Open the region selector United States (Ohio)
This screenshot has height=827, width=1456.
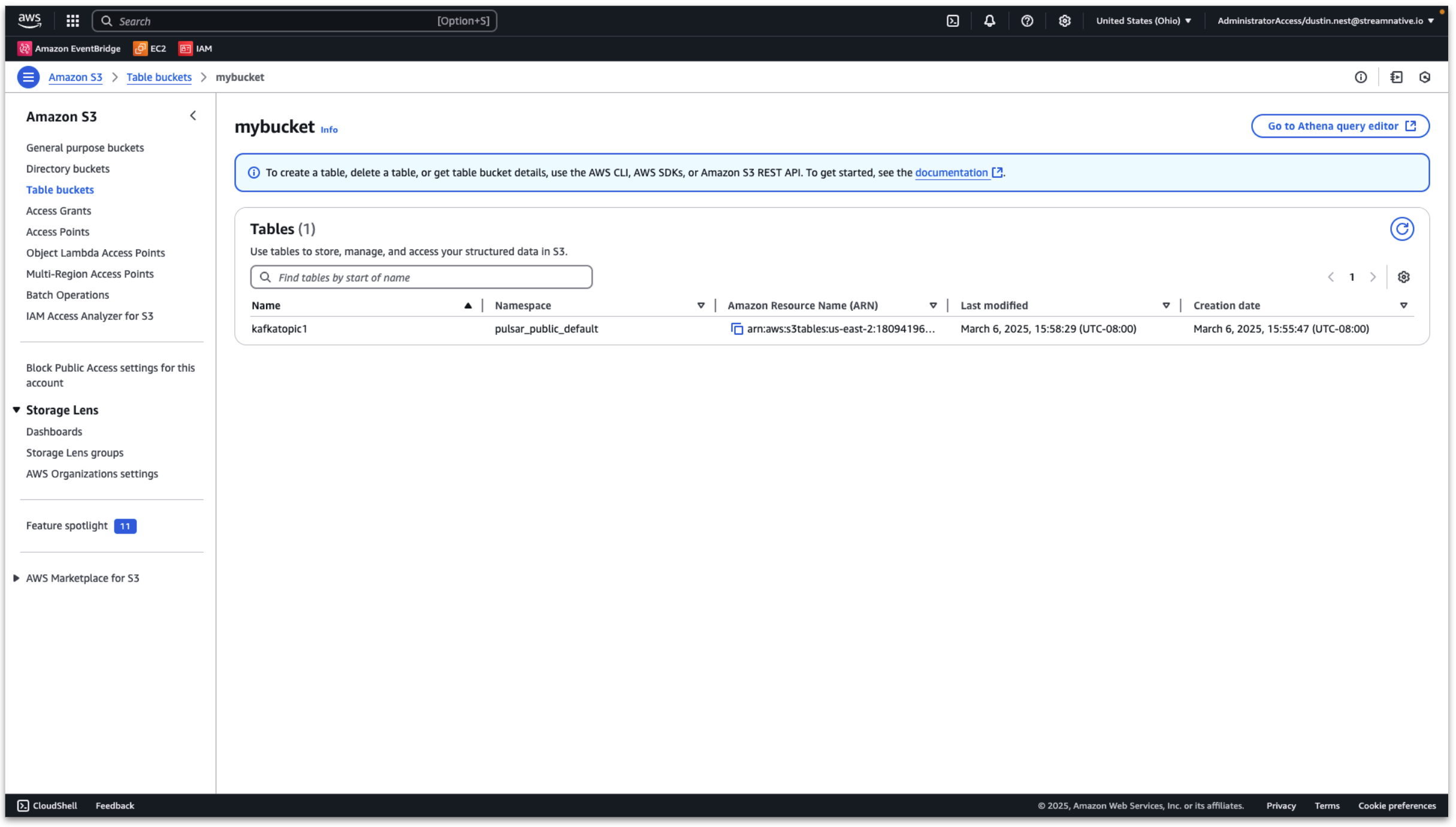tap(1143, 21)
